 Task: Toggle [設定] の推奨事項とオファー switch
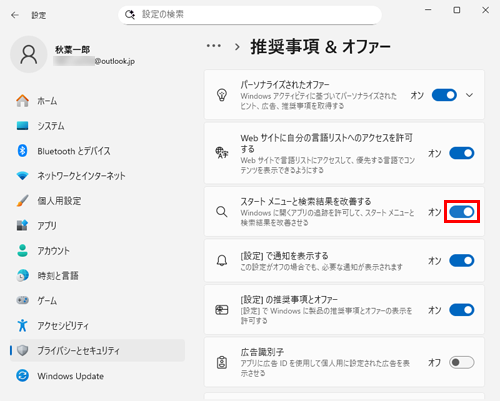462,310
